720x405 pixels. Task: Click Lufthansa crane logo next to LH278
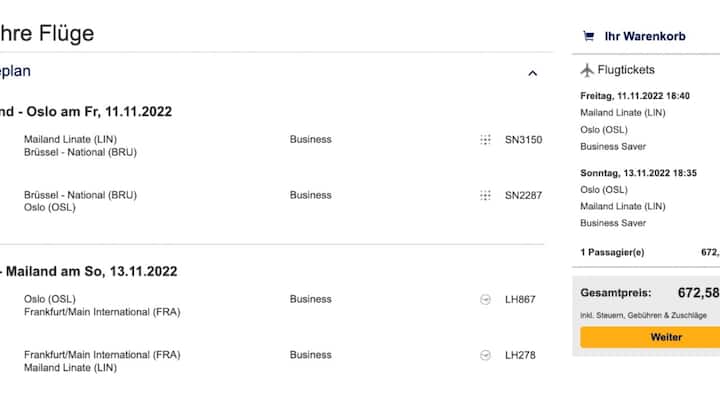485,355
